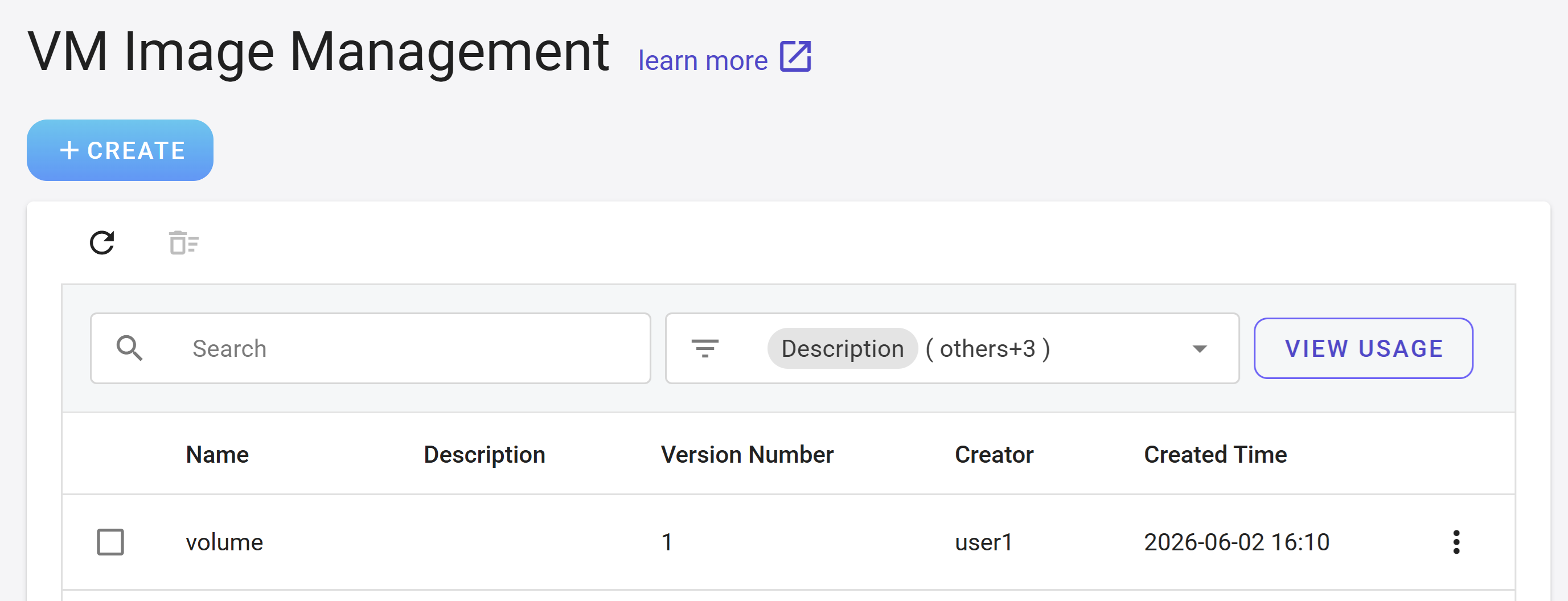Click the Creator column header

(994, 454)
